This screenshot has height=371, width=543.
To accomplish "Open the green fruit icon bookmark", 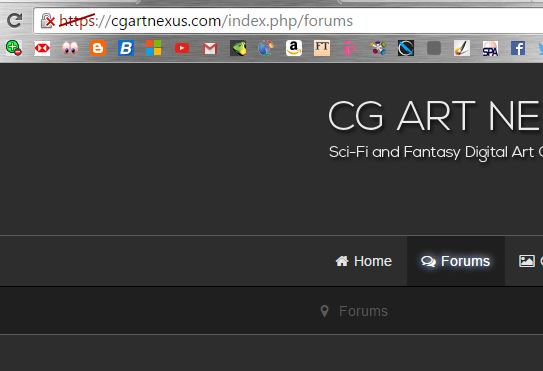I will coord(238,48).
